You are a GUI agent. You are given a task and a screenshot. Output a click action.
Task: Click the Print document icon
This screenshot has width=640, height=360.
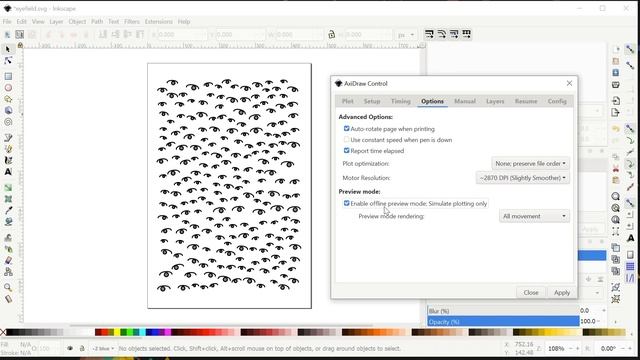(616, 84)
